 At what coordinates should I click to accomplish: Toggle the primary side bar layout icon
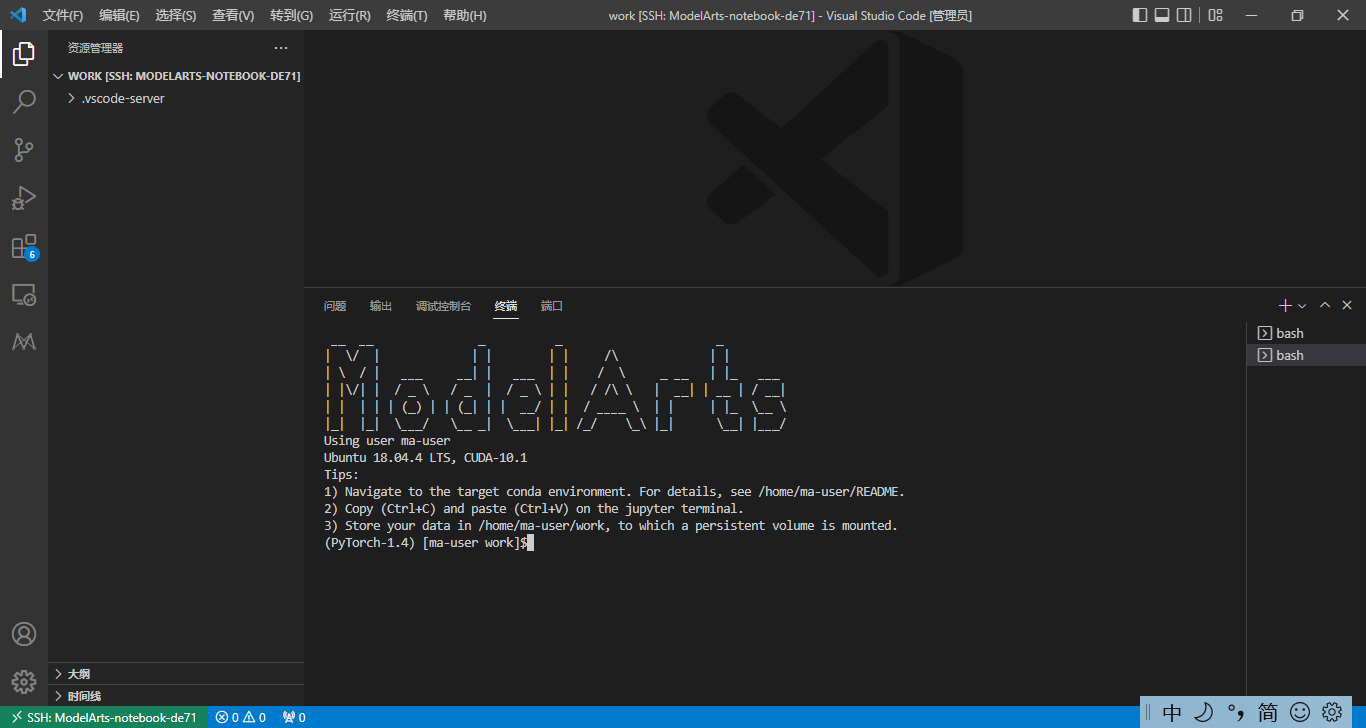pos(1140,15)
